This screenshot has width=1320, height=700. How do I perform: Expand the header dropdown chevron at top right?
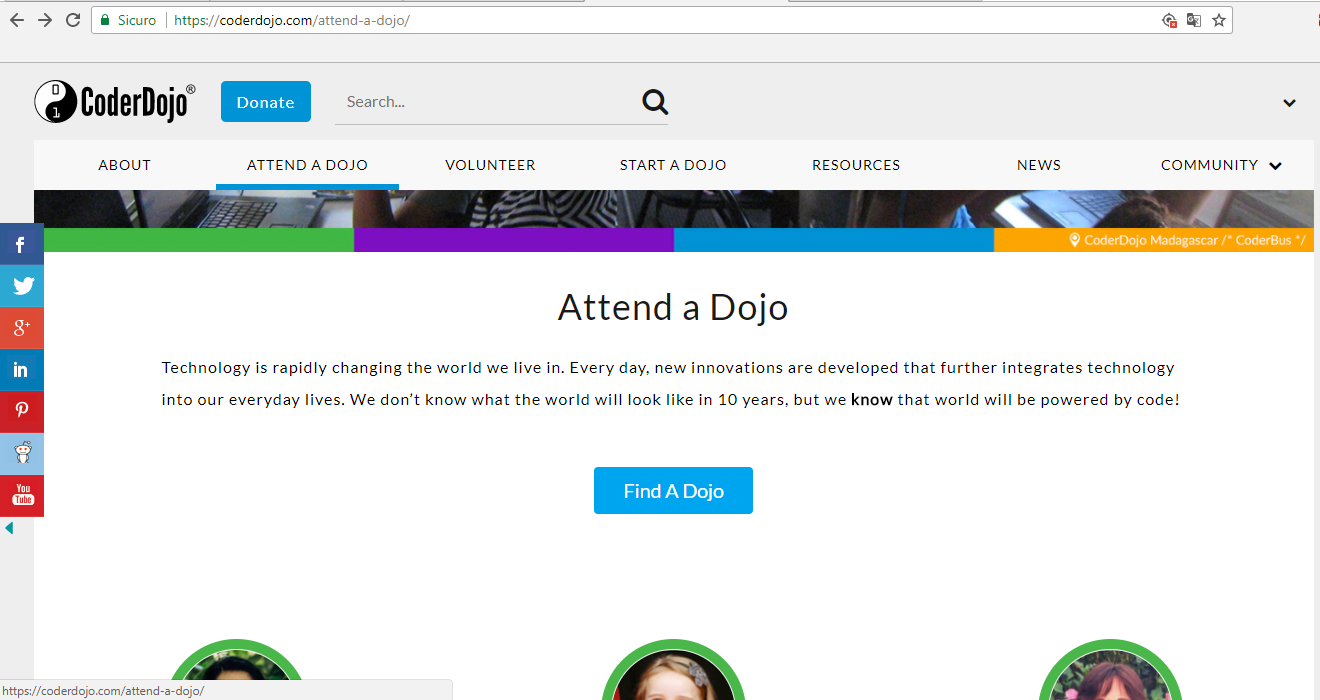1290,103
